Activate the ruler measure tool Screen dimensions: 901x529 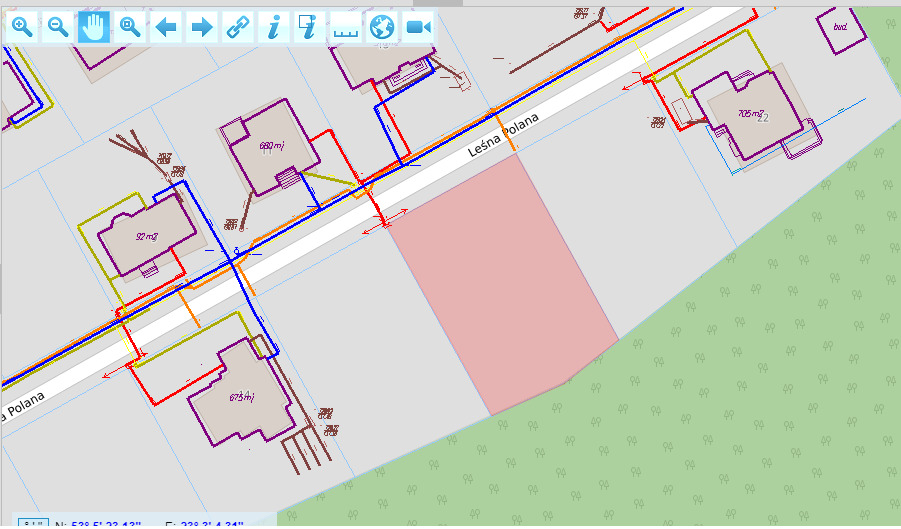click(x=345, y=27)
